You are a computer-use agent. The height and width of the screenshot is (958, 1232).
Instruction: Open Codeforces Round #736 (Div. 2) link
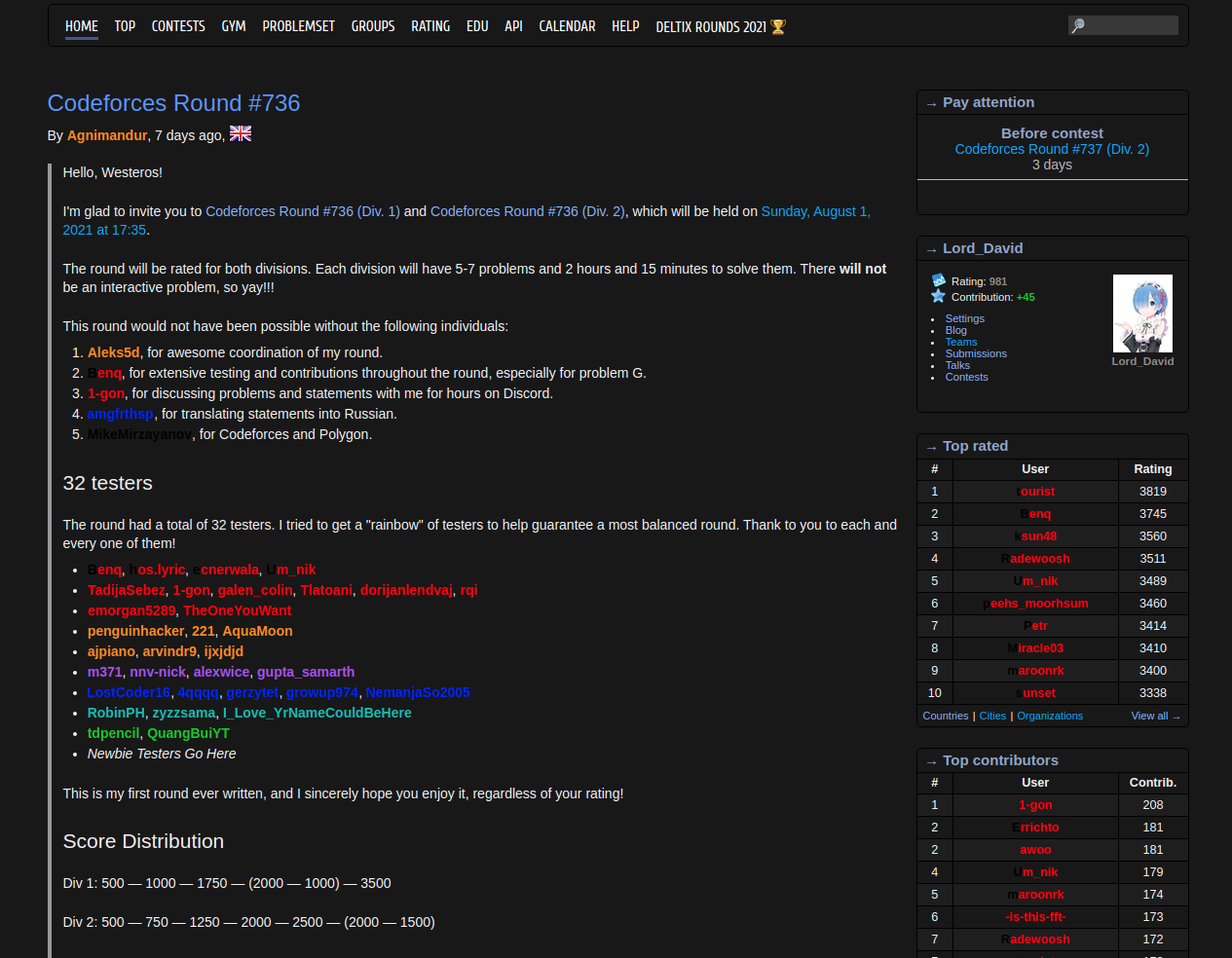coord(528,211)
